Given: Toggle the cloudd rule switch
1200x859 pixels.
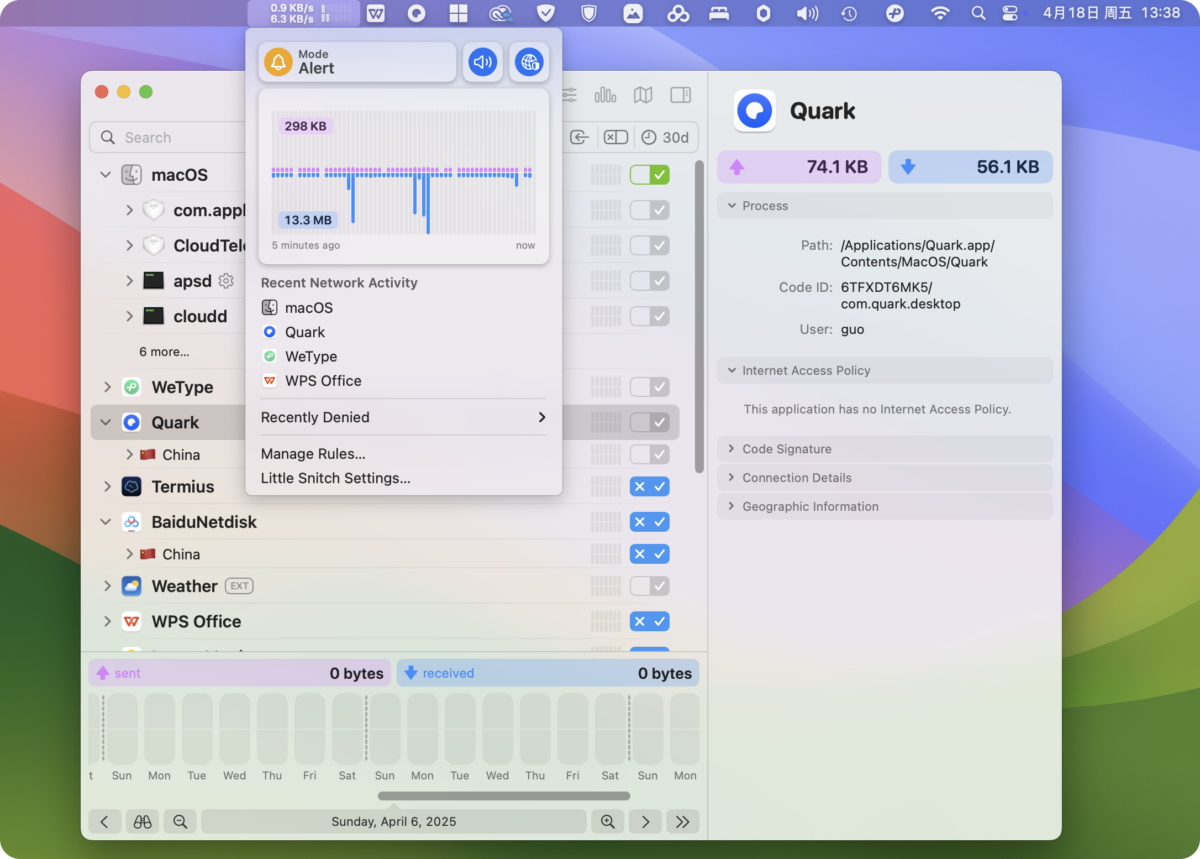Looking at the screenshot, I should point(649,316).
